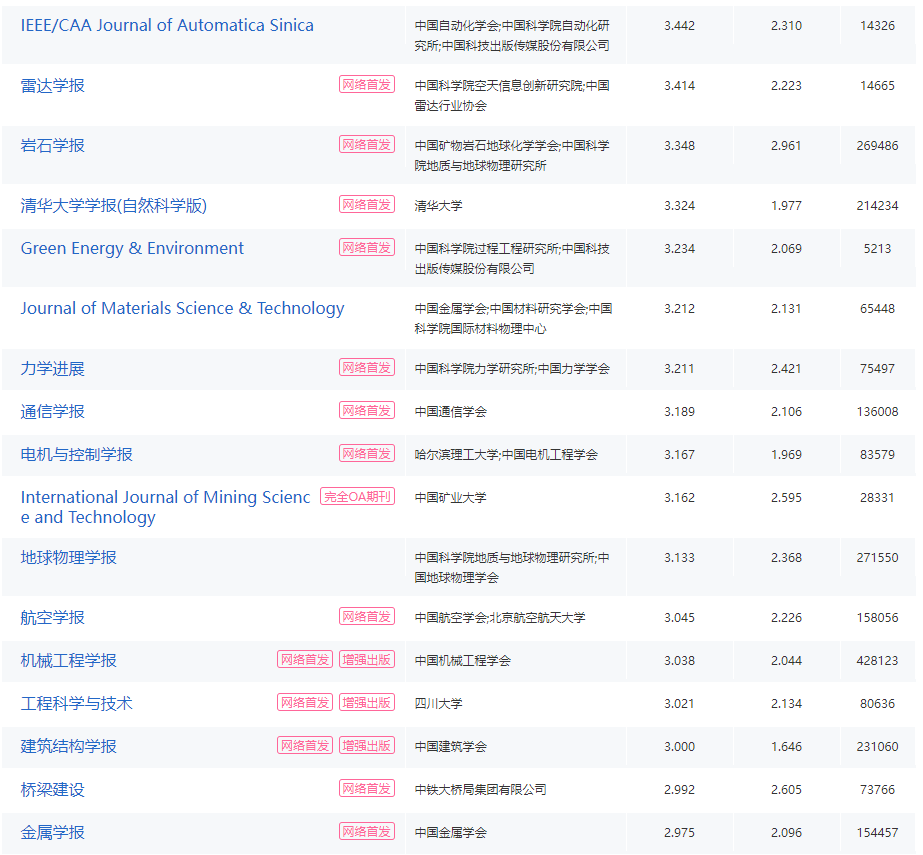The height and width of the screenshot is (855, 923).
Task: Select the count 83579 in the 电机与控制学报 row
Action: 877,455
